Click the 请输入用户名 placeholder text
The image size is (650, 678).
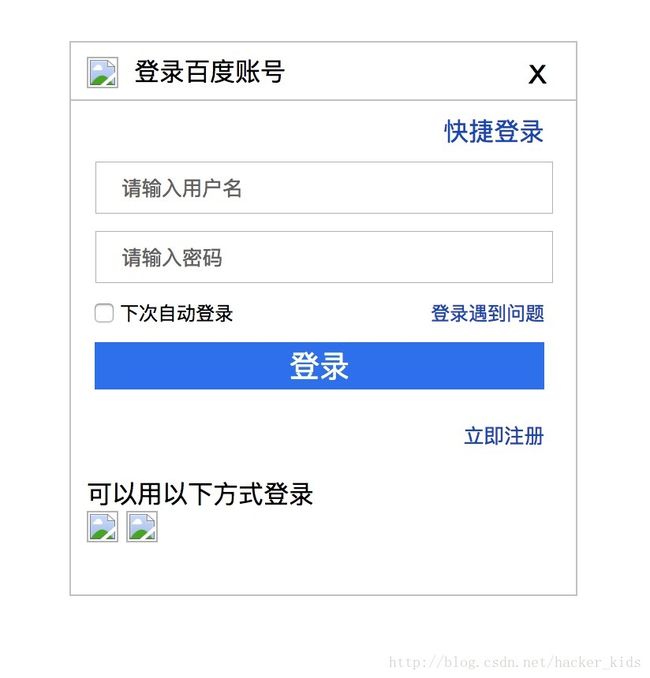[182, 188]
